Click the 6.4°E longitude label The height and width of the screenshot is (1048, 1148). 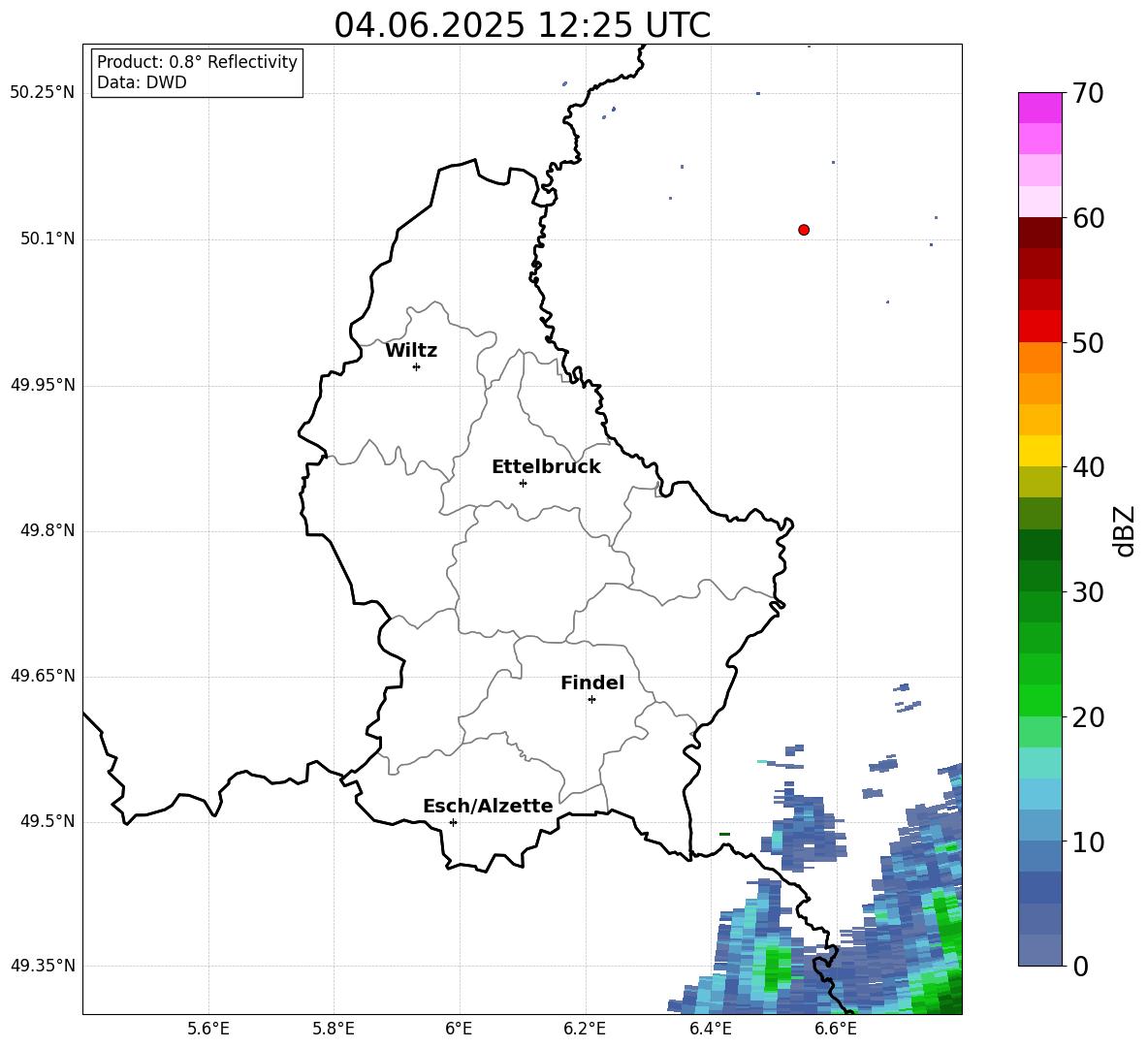[710, 1029]
